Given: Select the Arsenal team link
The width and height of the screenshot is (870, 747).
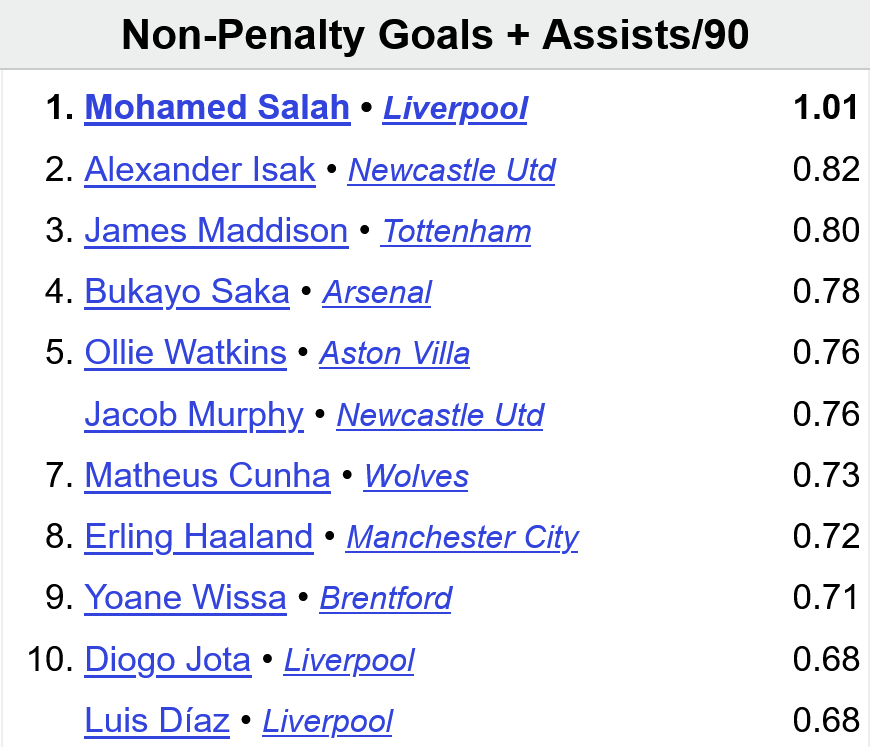Looking at the screenshot, I should tap(377, 292).
